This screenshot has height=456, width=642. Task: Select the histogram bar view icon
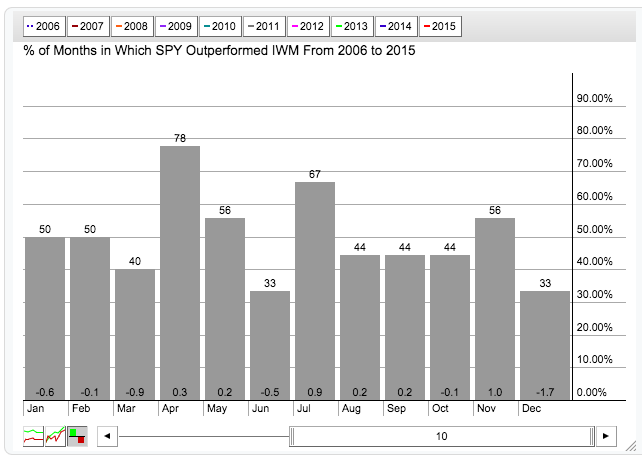click(77, 436)
